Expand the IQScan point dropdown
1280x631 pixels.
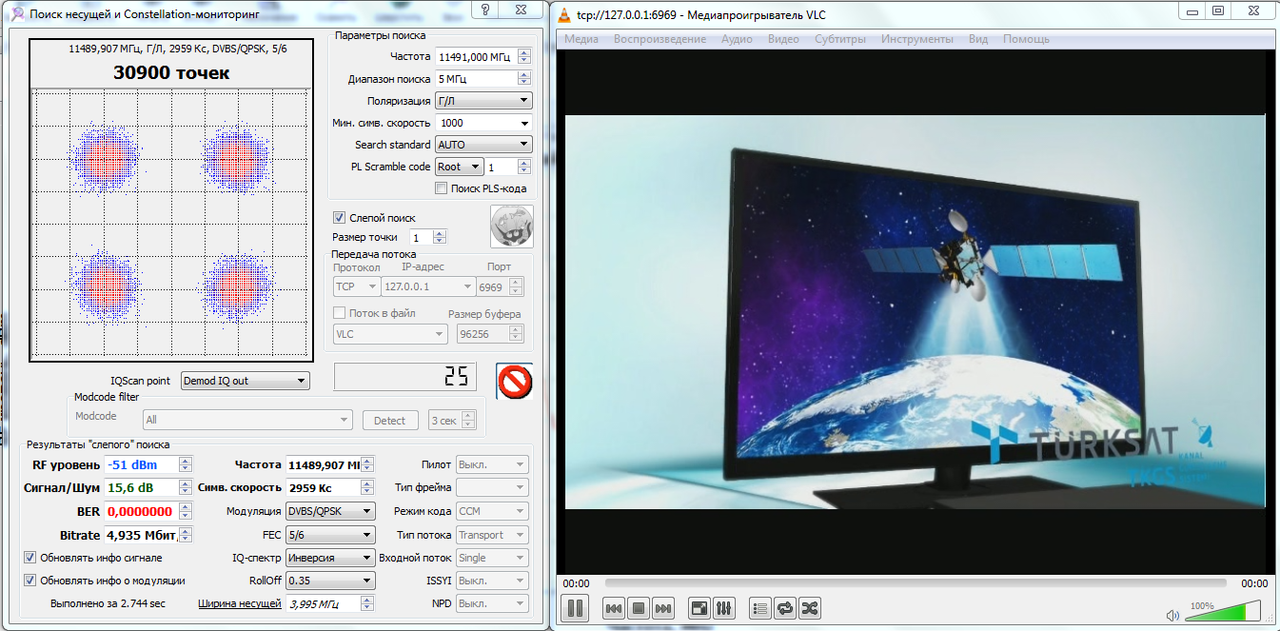[244, 381]
